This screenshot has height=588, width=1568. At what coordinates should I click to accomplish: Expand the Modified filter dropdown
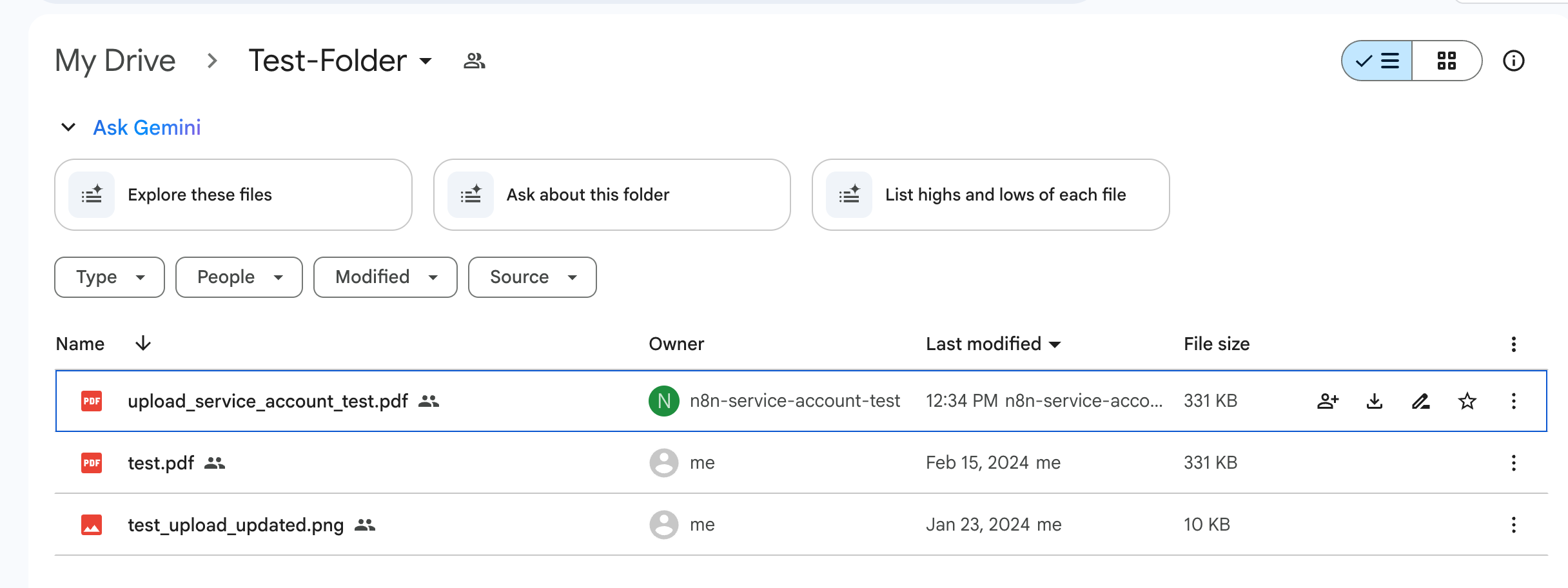(385, 277)
